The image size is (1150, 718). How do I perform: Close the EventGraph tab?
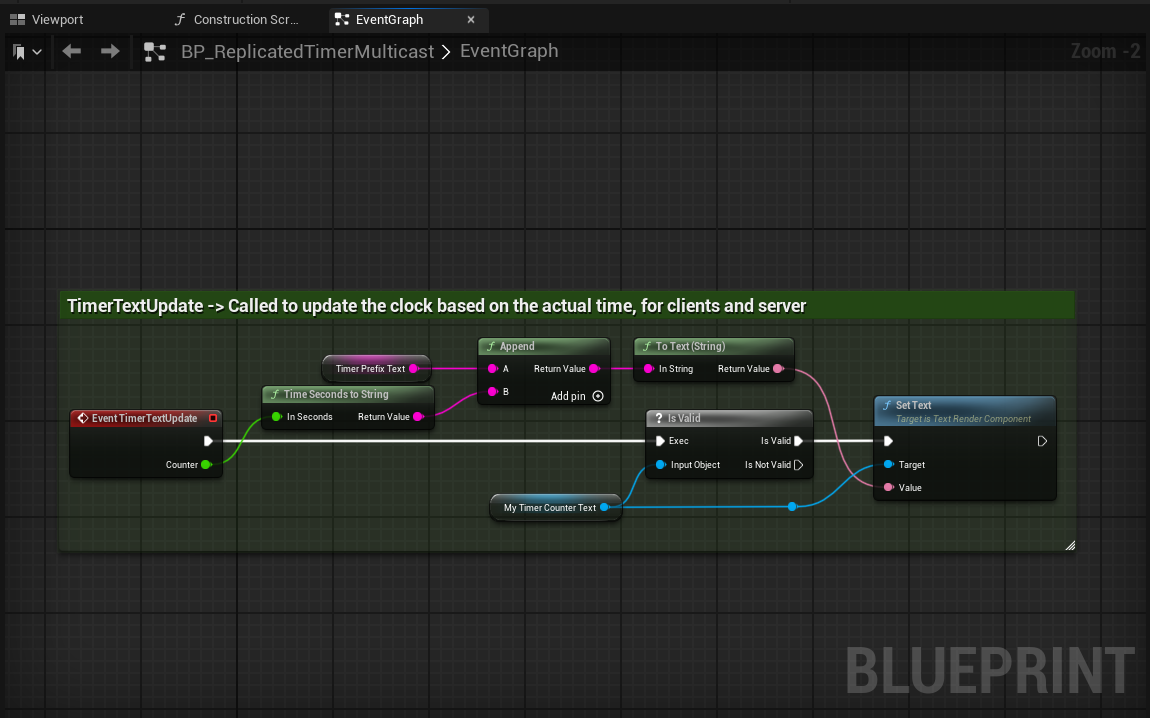coord(471,20)
